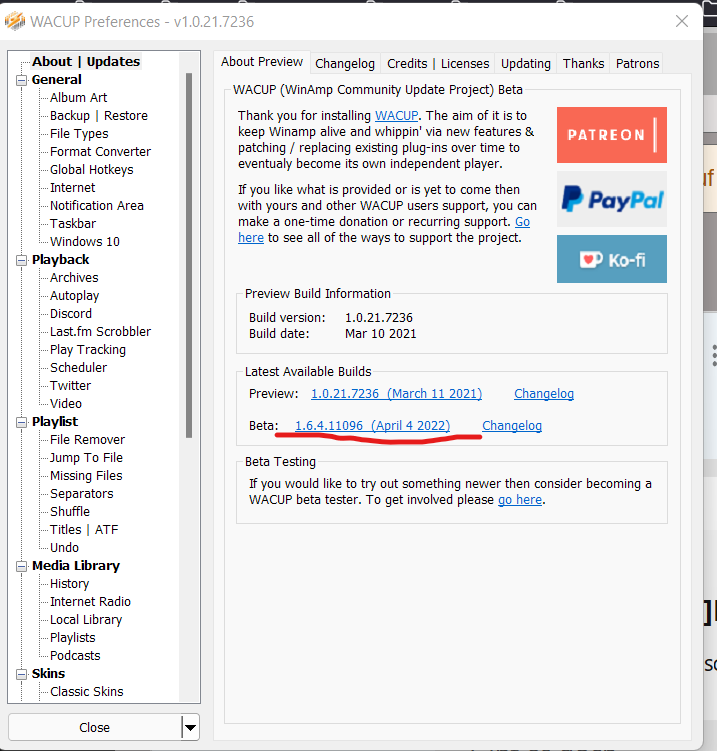Open the Changelog link for the Beta build
This screenshot has height=751, width=717.
point(512,426)
